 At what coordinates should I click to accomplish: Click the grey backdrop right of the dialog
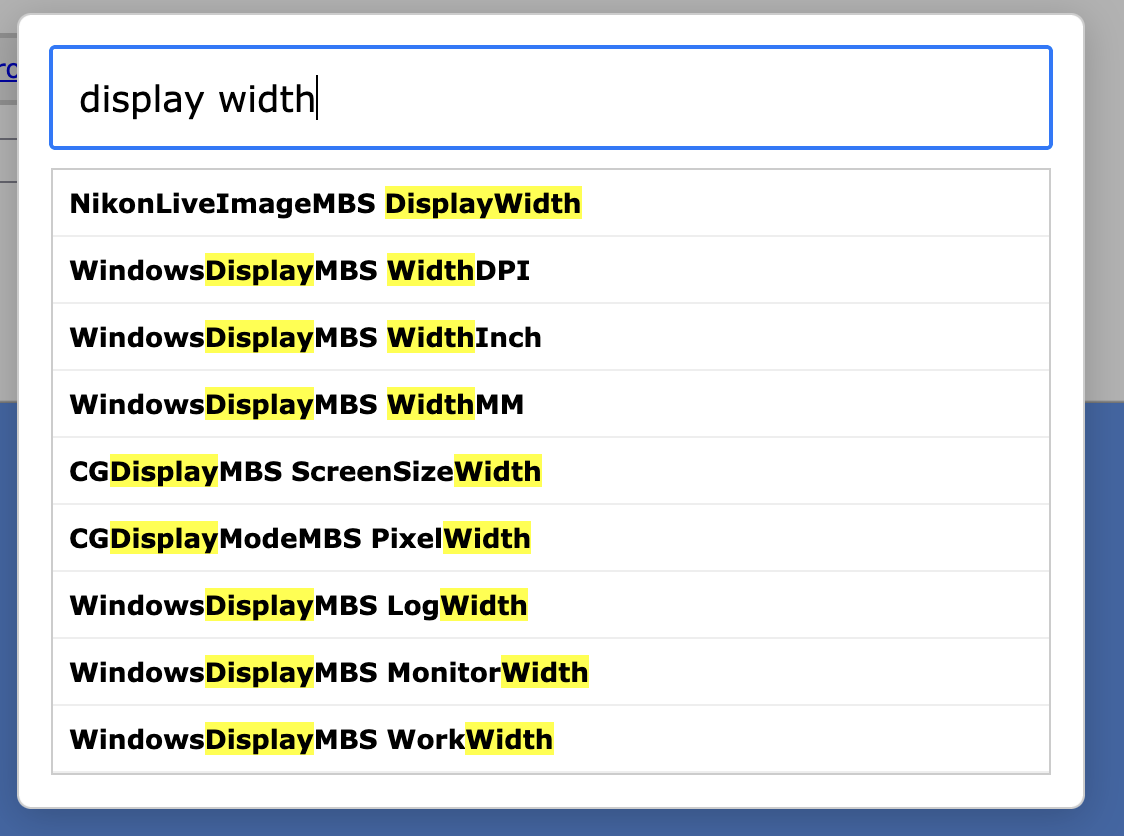click(x=1105, y=201)
